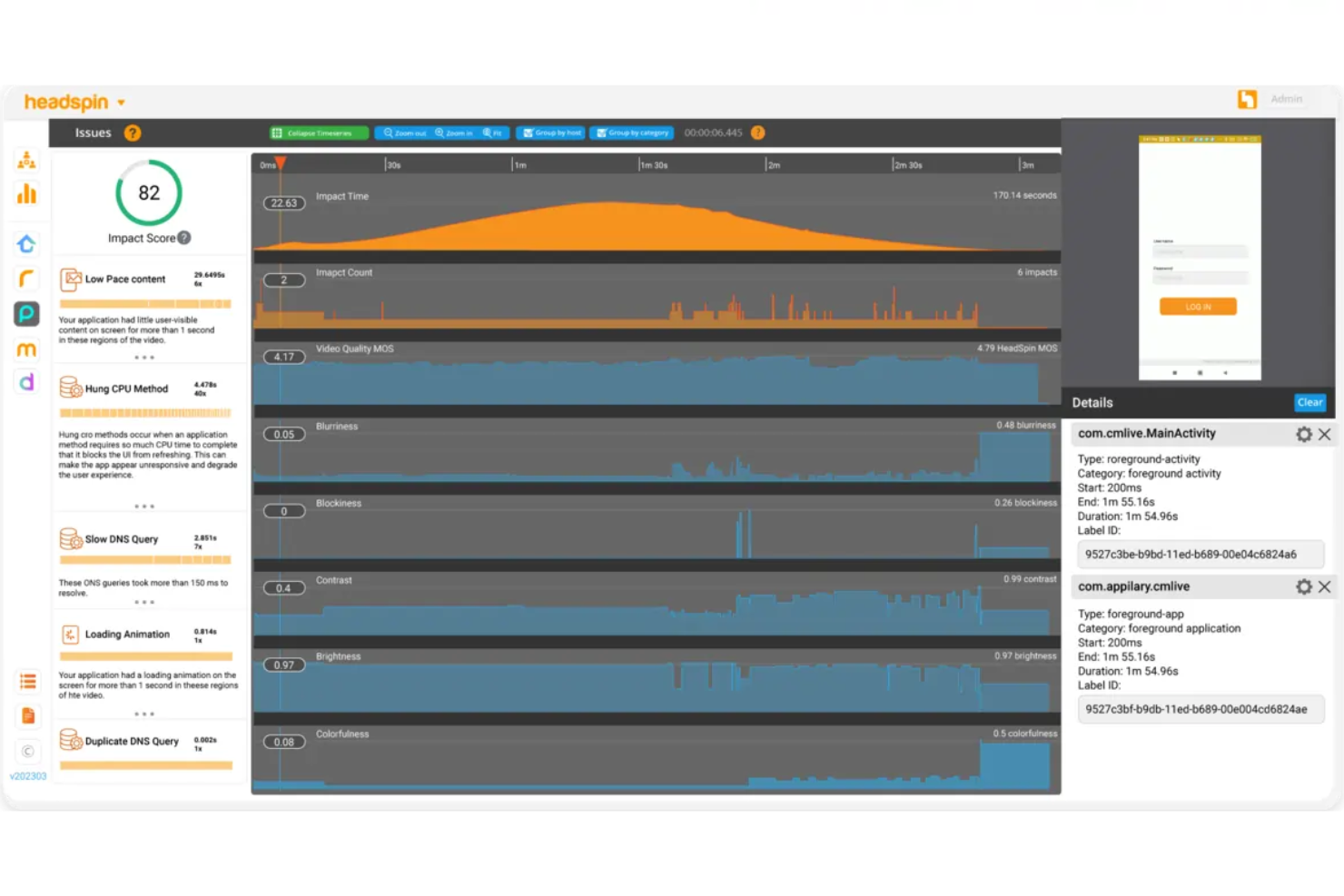Click the 1m mark on the timeline ruler
The height and width of the screenshot is (896, 1344).
[x=519, y=164]
